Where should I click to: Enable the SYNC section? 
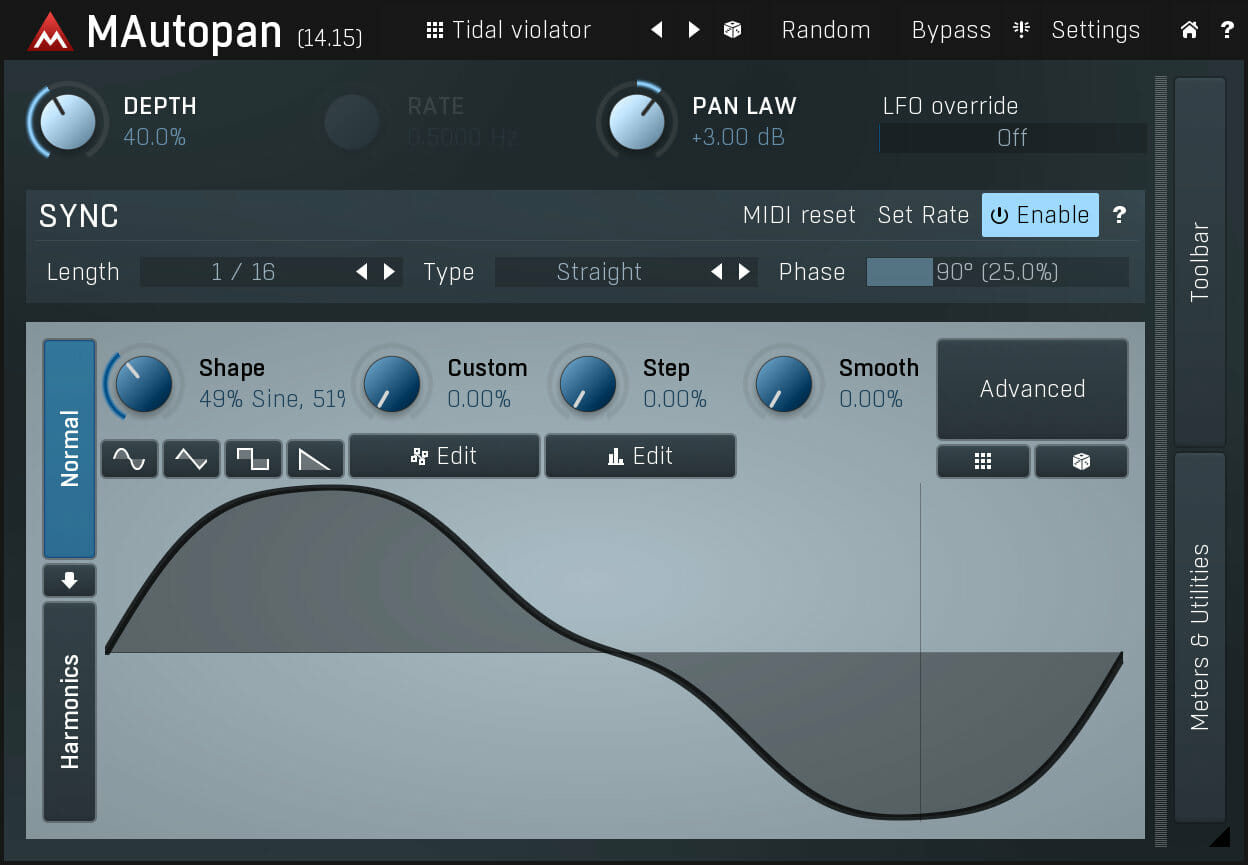1040,214
